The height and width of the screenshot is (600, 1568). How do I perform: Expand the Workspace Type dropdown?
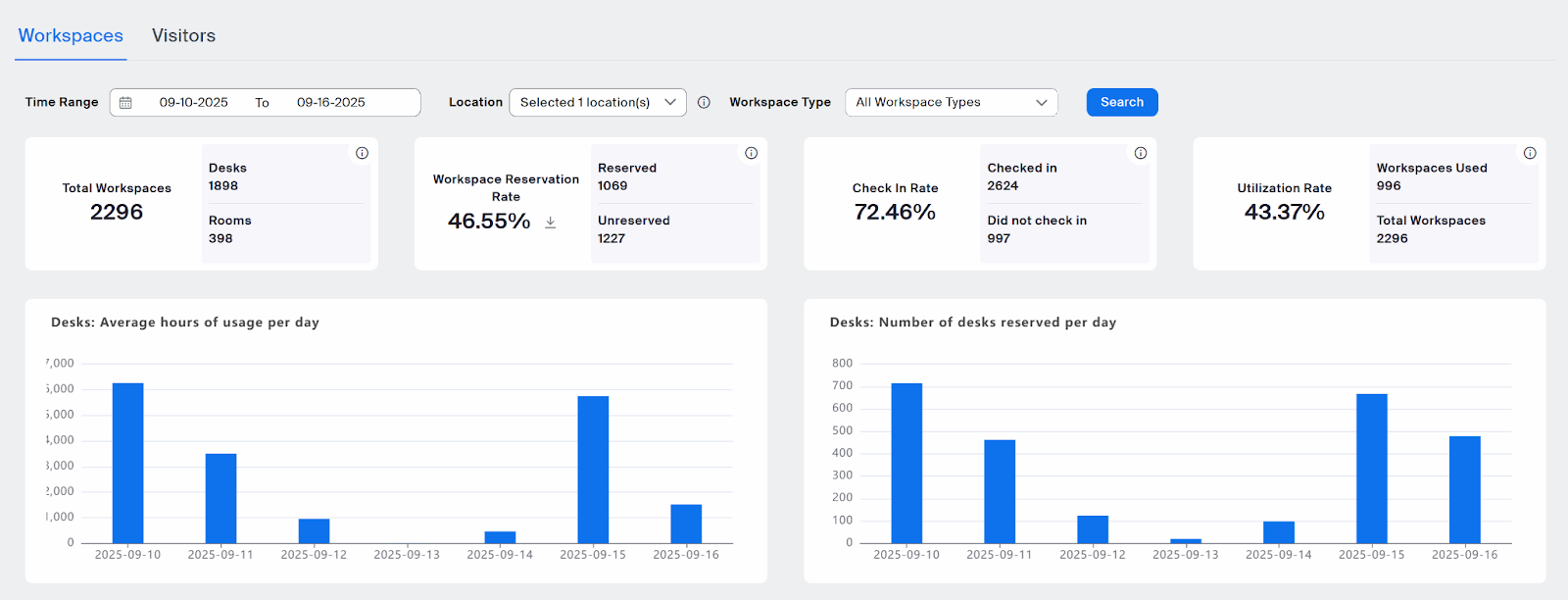pos(950,102)
